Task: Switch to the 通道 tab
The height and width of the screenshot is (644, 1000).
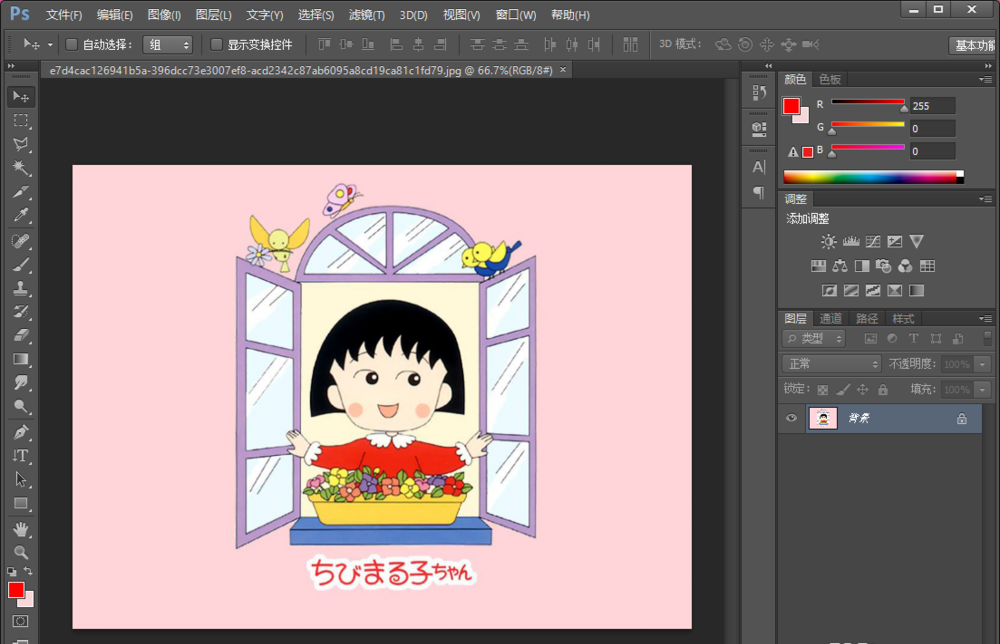Action: 830,318
